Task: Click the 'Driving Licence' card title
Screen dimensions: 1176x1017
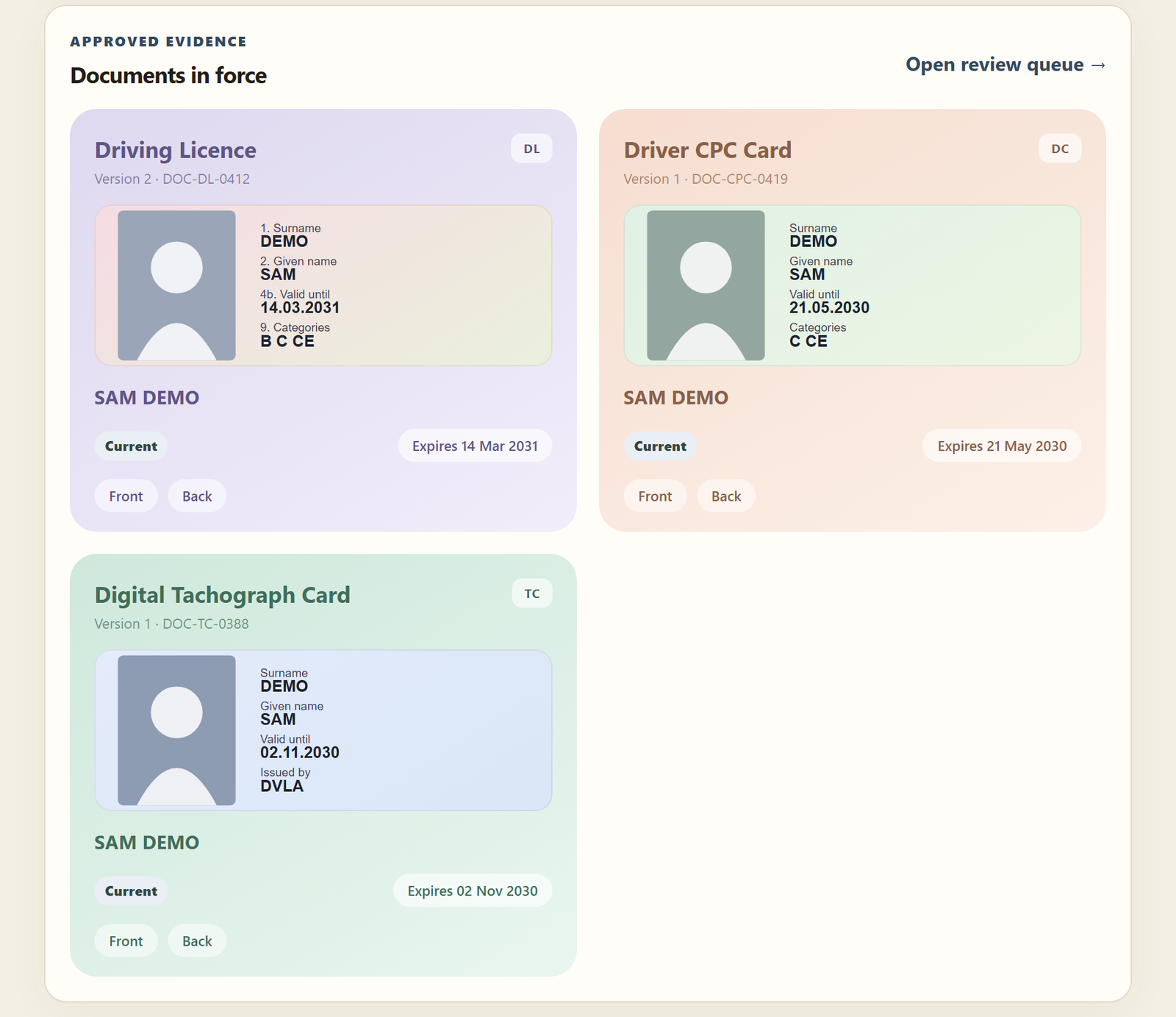Action: pyautogui.click(x=175, y=150)
